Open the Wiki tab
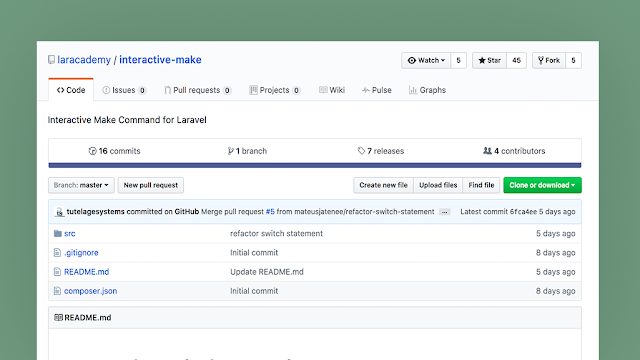The width and height of the screenshot is (640, 360). point(332,90)
